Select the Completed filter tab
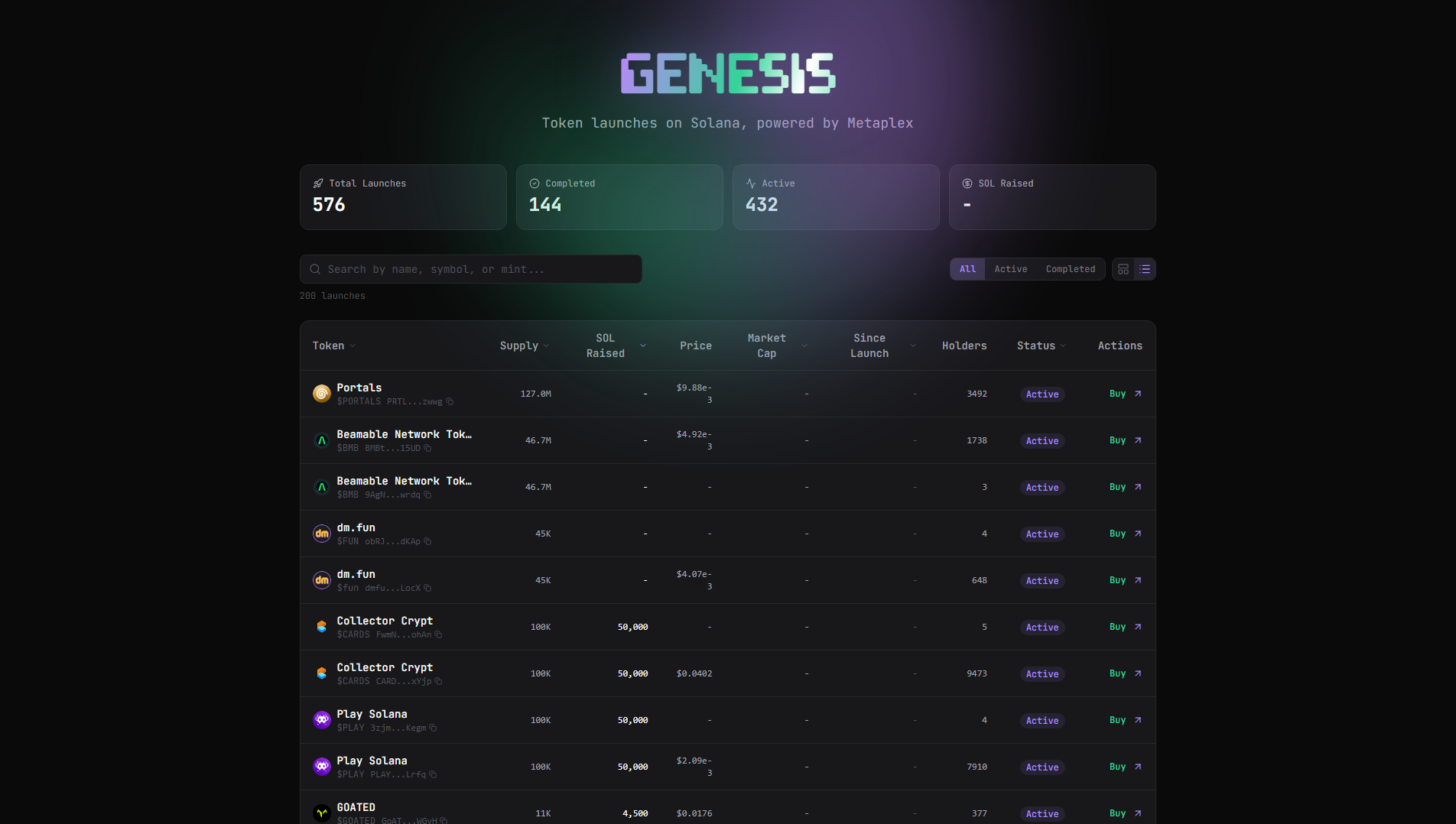Viewport: 1456px width, 824px height. [x=1070, y=269]
